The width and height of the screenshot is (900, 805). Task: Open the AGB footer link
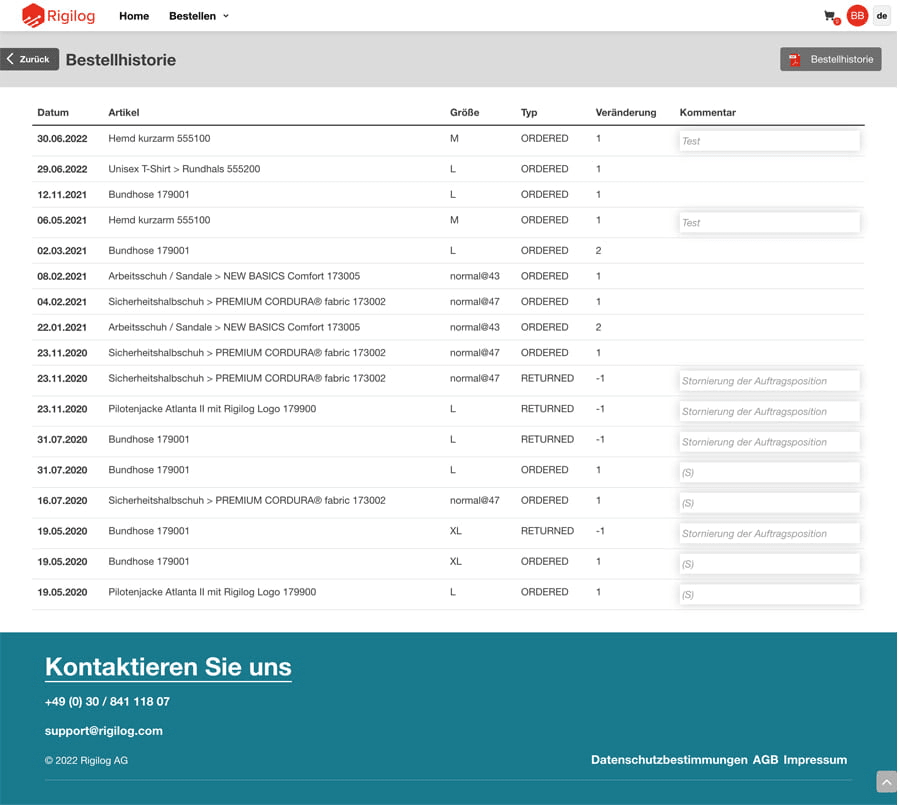[x=765, y=760]
